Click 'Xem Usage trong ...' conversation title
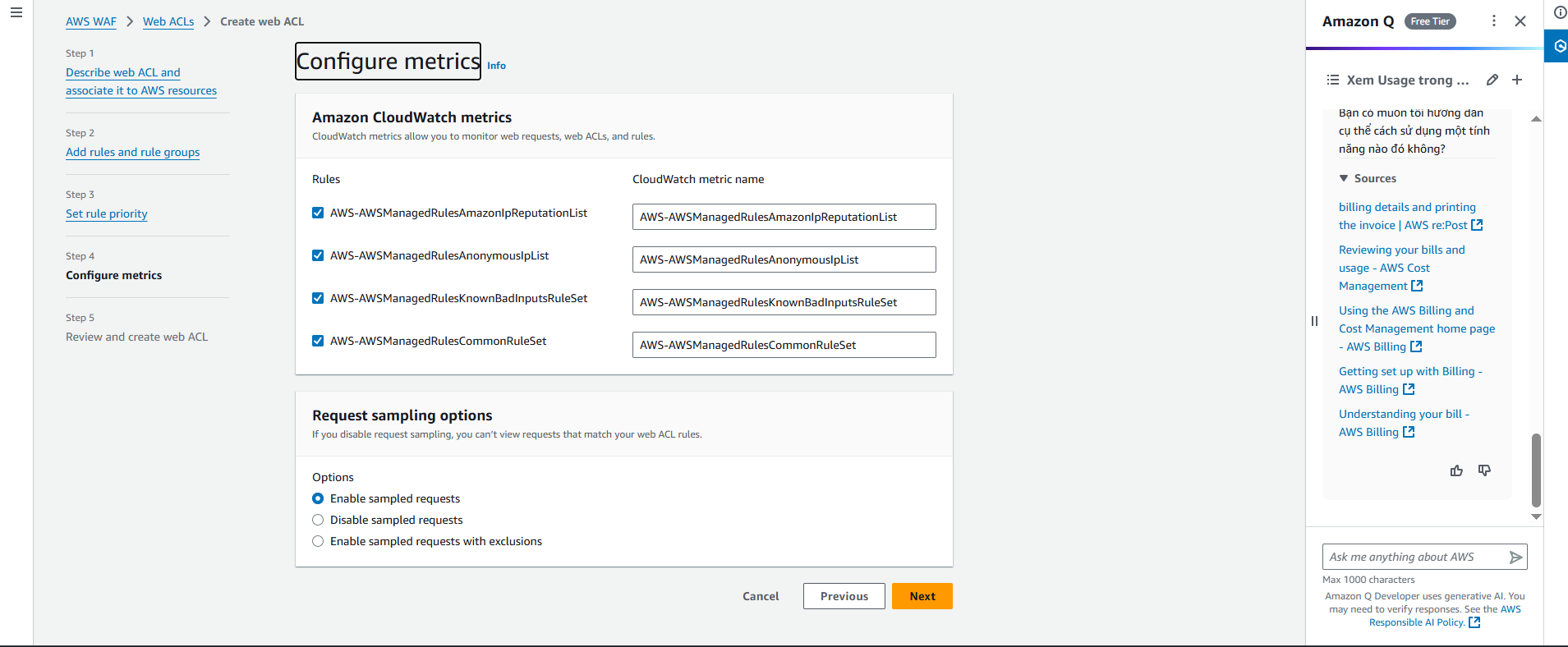Screen dimensions: 1568x647 click(1408, 80)
